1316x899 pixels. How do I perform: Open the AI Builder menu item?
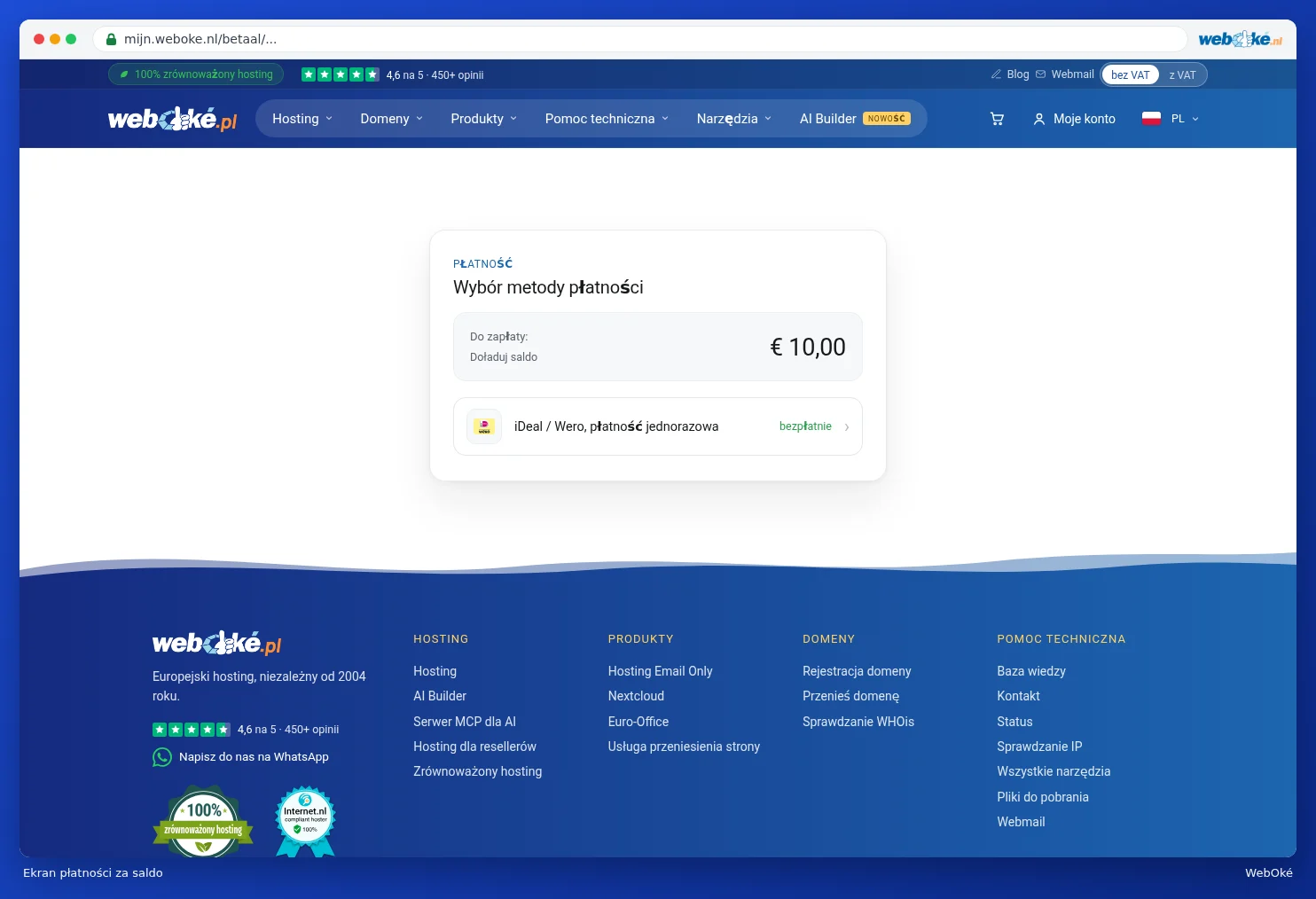point(855,119)
